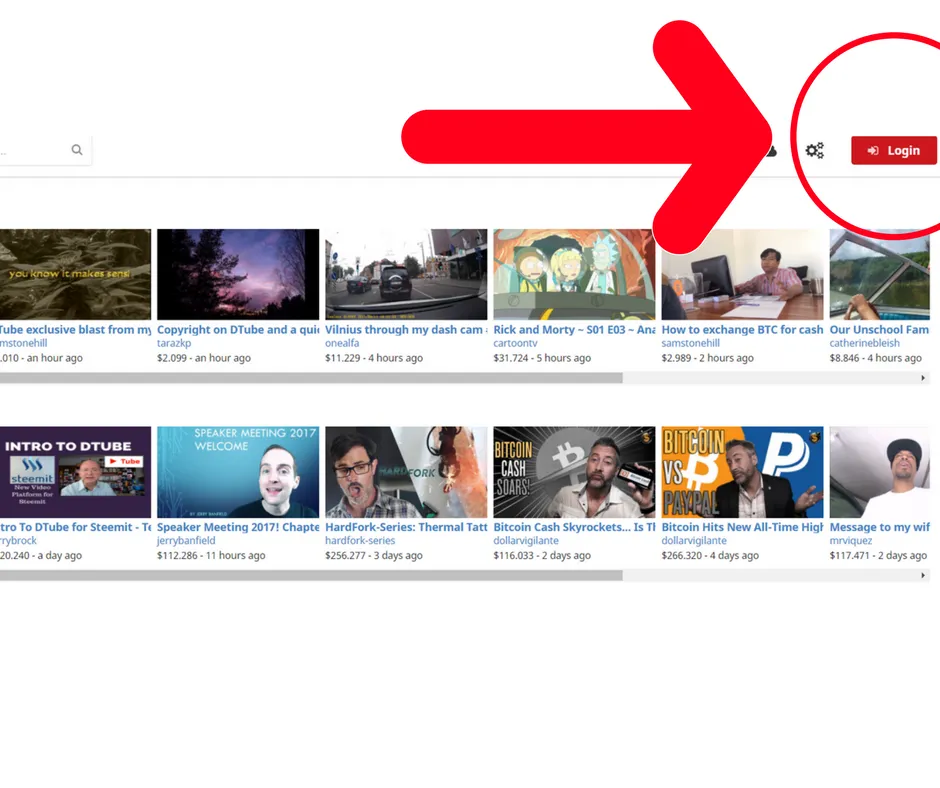Click the second row's horizontal scrollbar thumb
The image size is (940, 788).
311,576
